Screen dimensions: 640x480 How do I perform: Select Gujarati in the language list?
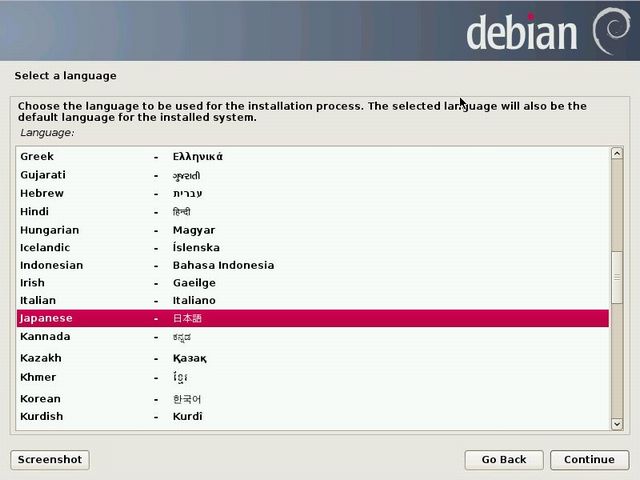point(313,175)
